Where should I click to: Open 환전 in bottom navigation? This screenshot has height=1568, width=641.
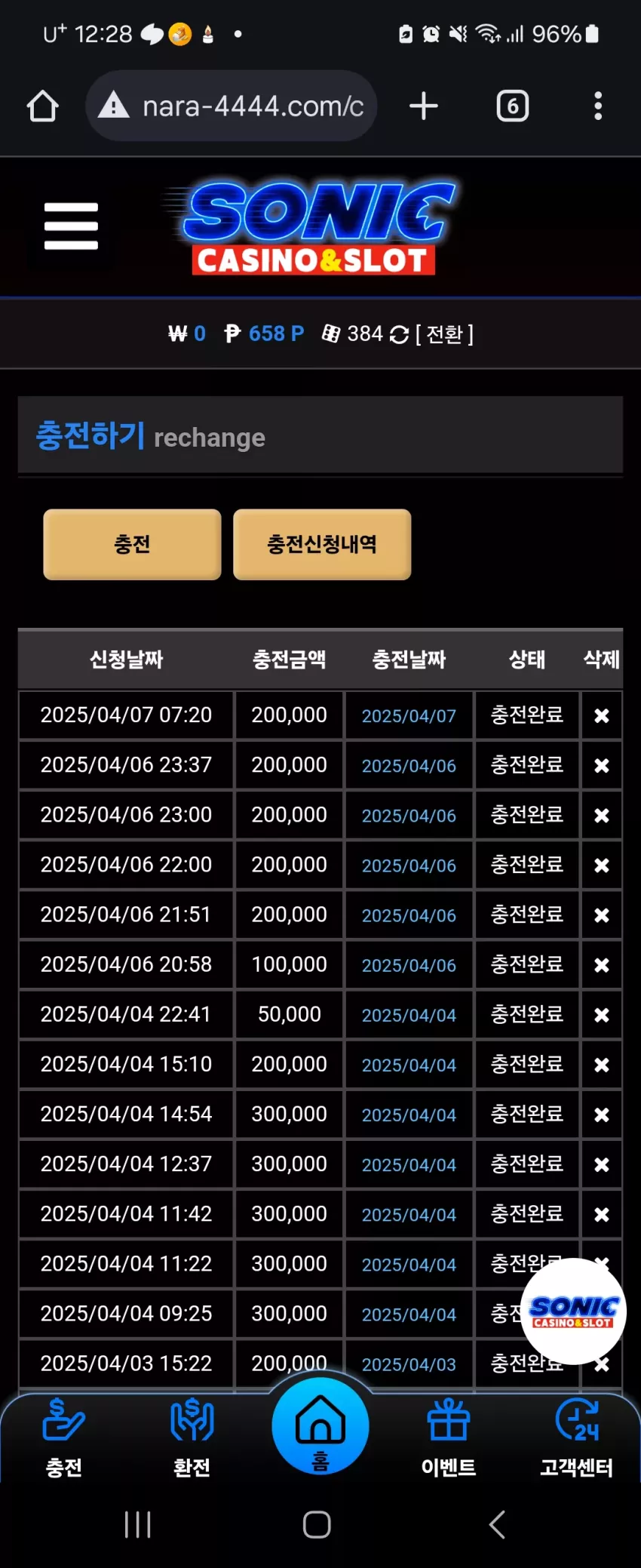tap(192, 1437)
